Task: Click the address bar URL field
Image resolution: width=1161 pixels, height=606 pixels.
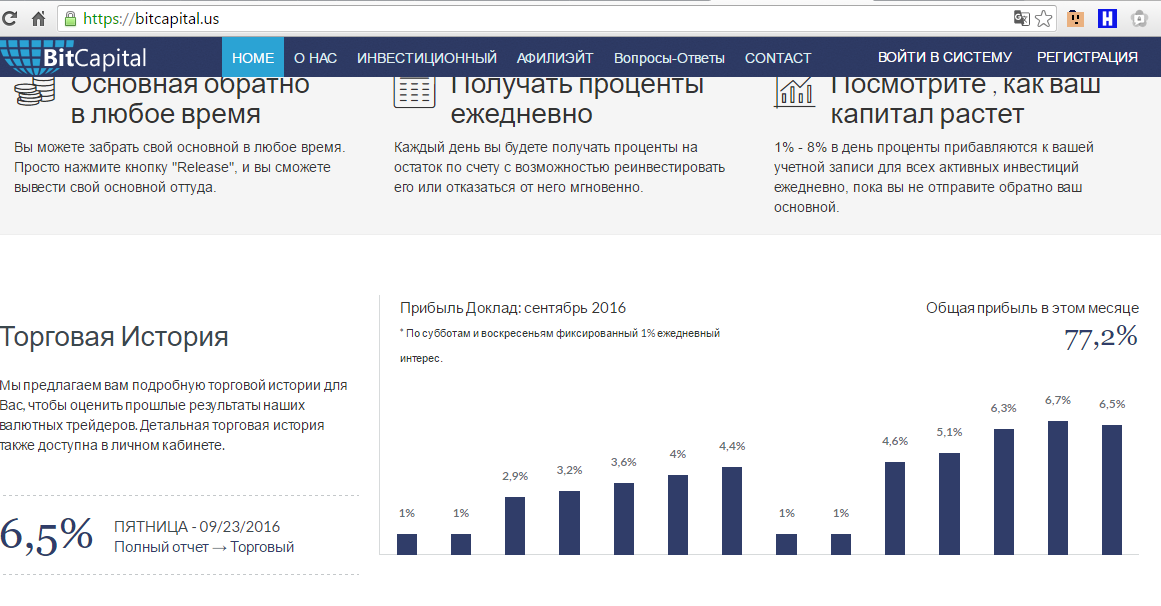Action: point(500,18)
